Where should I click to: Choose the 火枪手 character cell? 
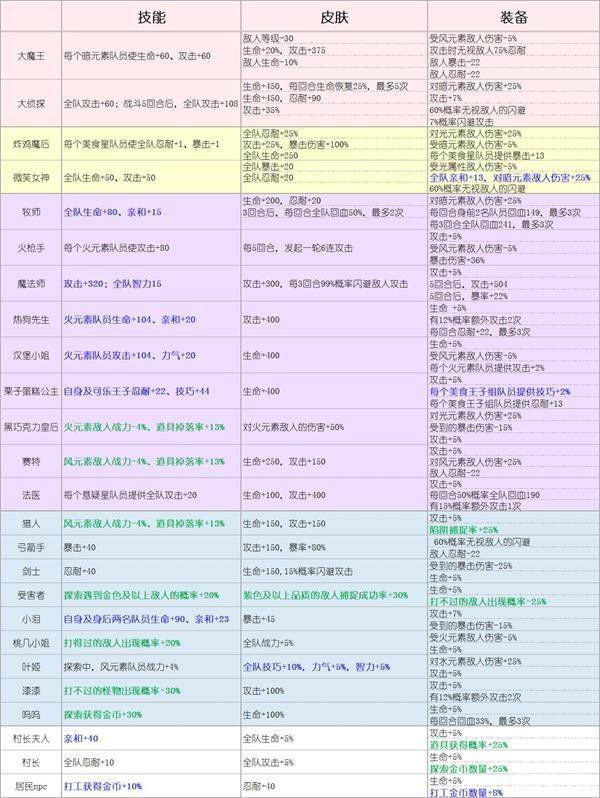click(30, 247)
